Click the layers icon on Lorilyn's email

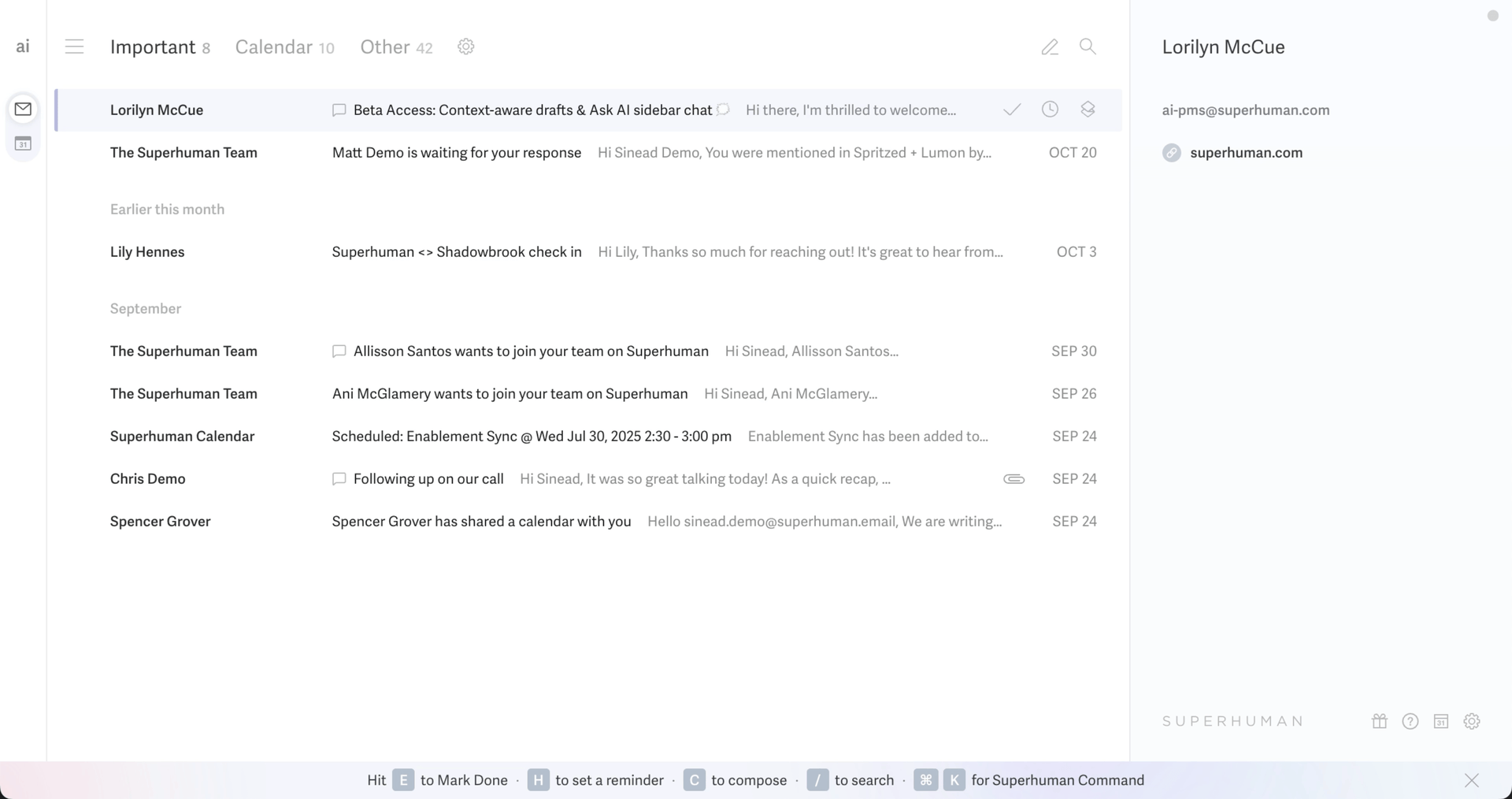(x=1088, y=110)
